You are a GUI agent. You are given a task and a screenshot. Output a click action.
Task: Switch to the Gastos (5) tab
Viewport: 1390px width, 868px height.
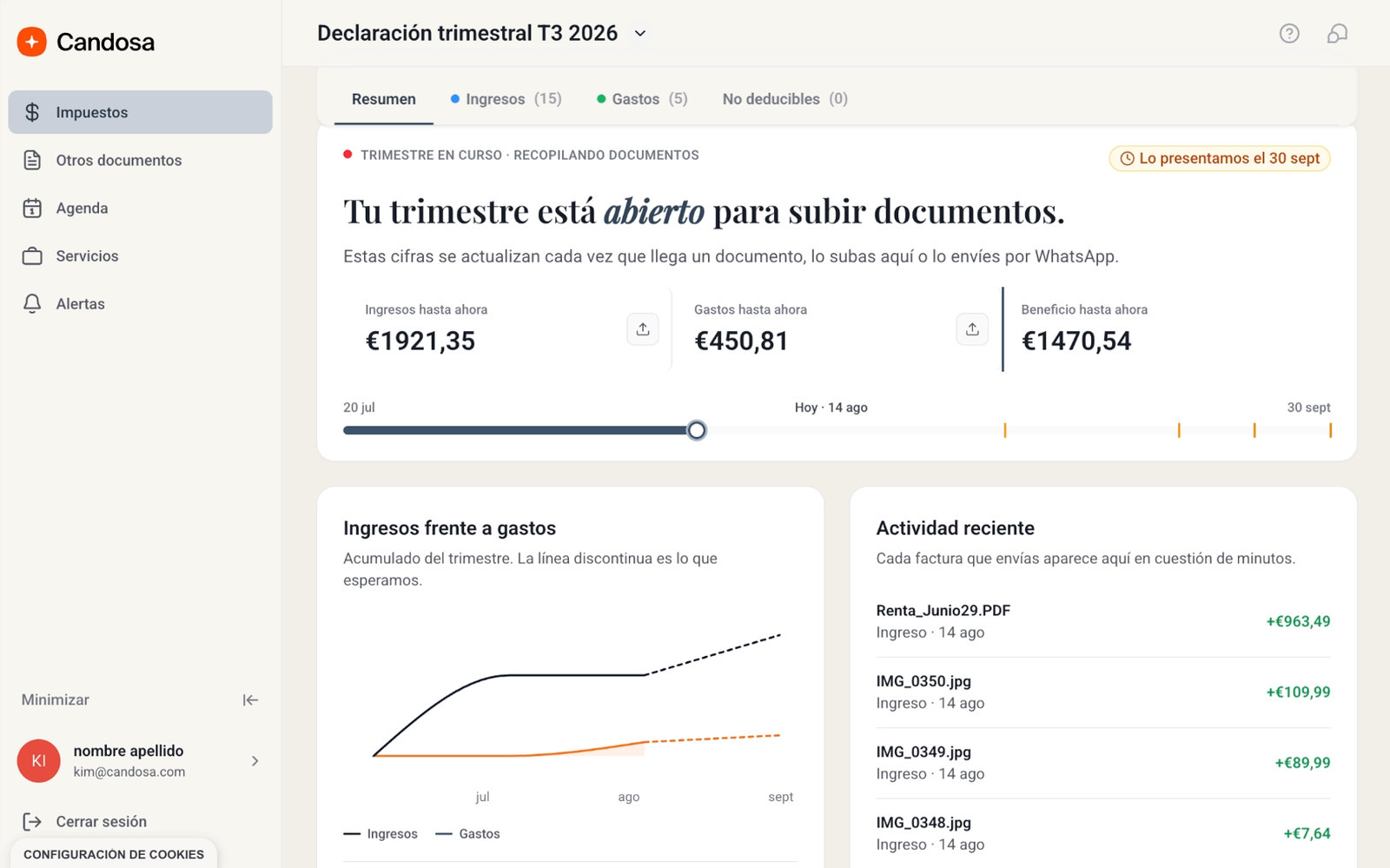(x=642, y=99)
